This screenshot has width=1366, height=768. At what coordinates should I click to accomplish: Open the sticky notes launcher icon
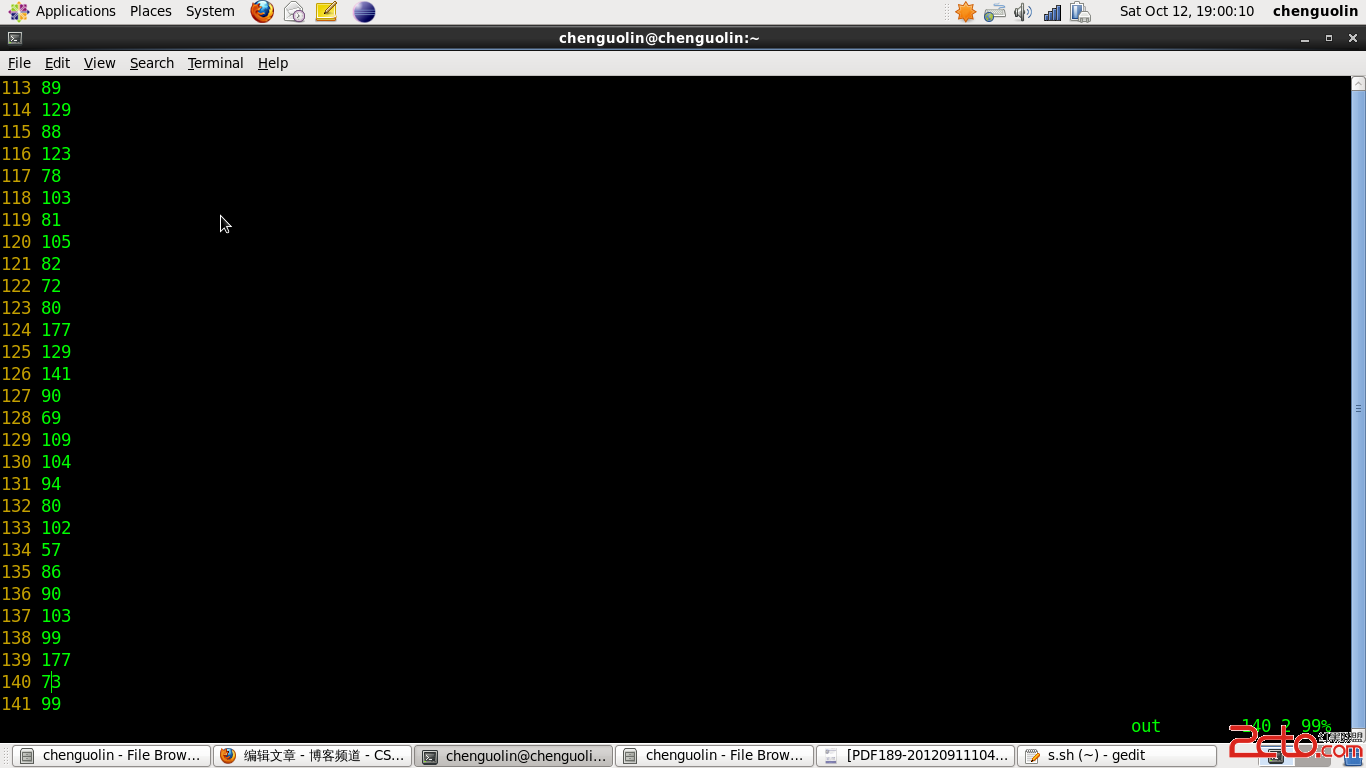pos(326,12)
